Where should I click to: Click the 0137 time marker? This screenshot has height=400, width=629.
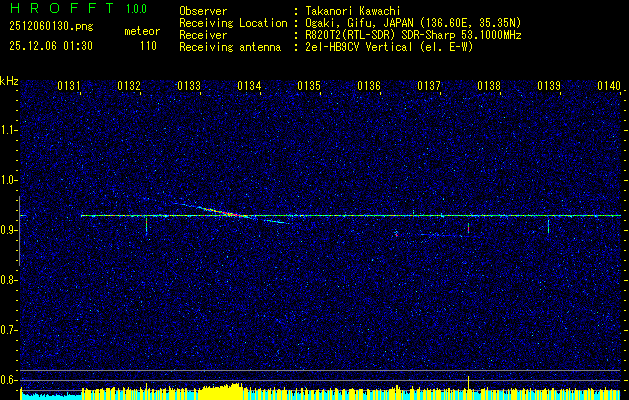pos(429,85)
